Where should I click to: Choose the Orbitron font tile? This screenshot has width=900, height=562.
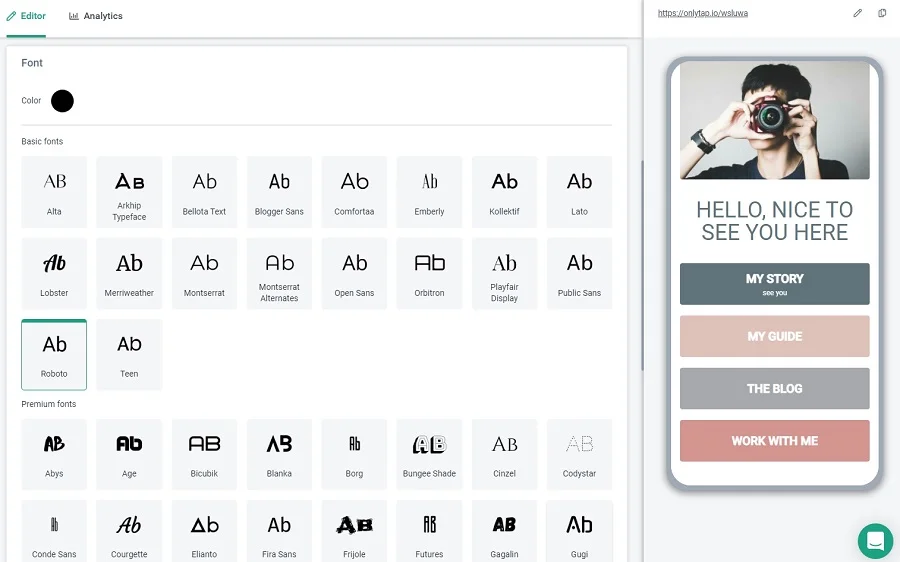pos(429,272)
